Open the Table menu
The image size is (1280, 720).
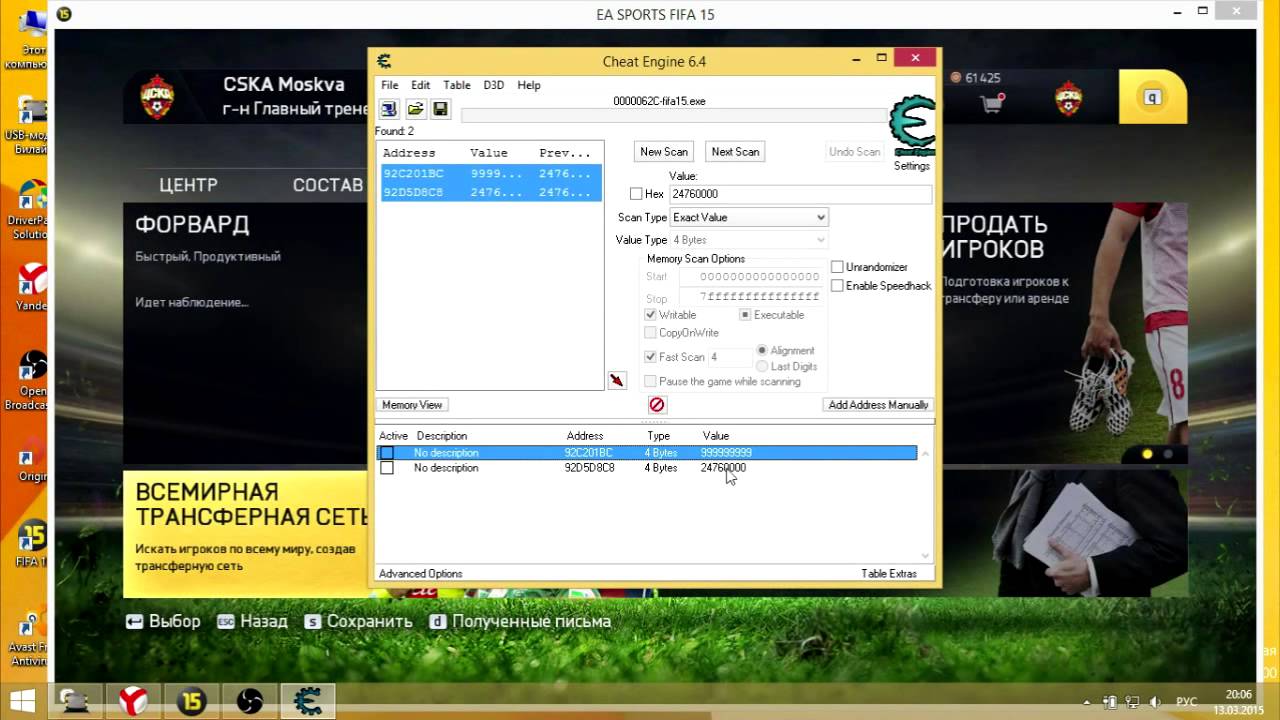point(456,85)
